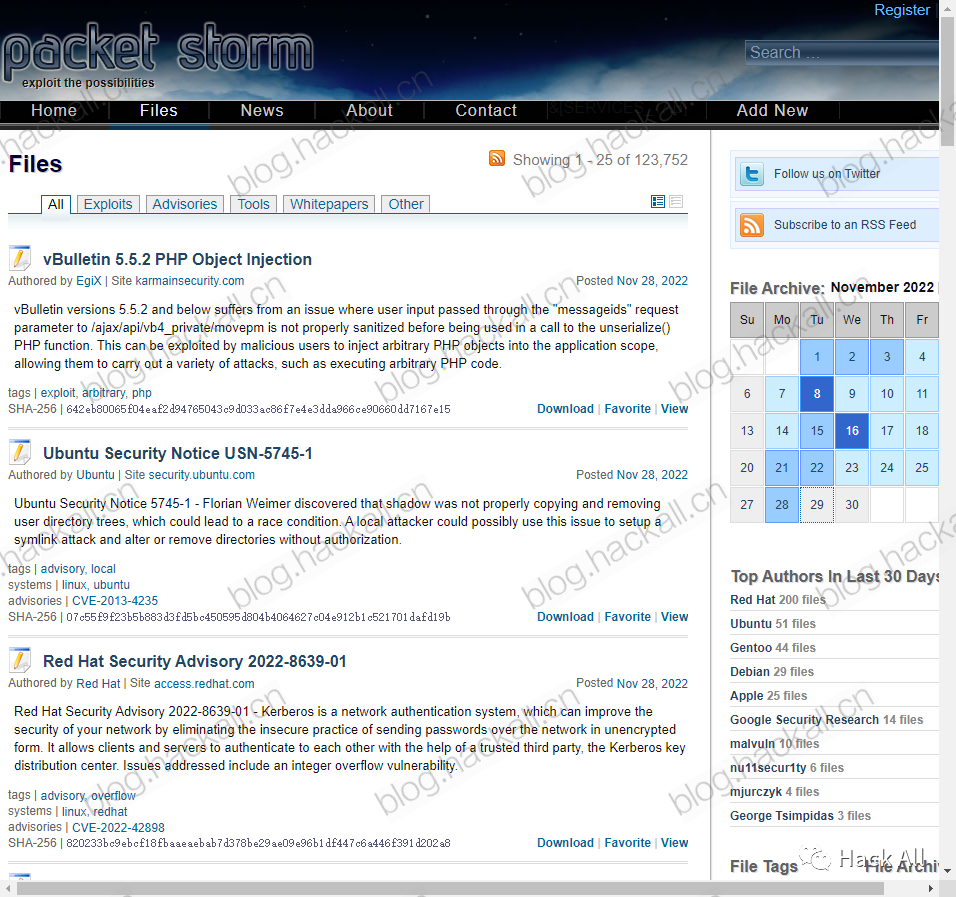956x897 pixels.
Task: Select the Tools tab
Action: [254, 204]
